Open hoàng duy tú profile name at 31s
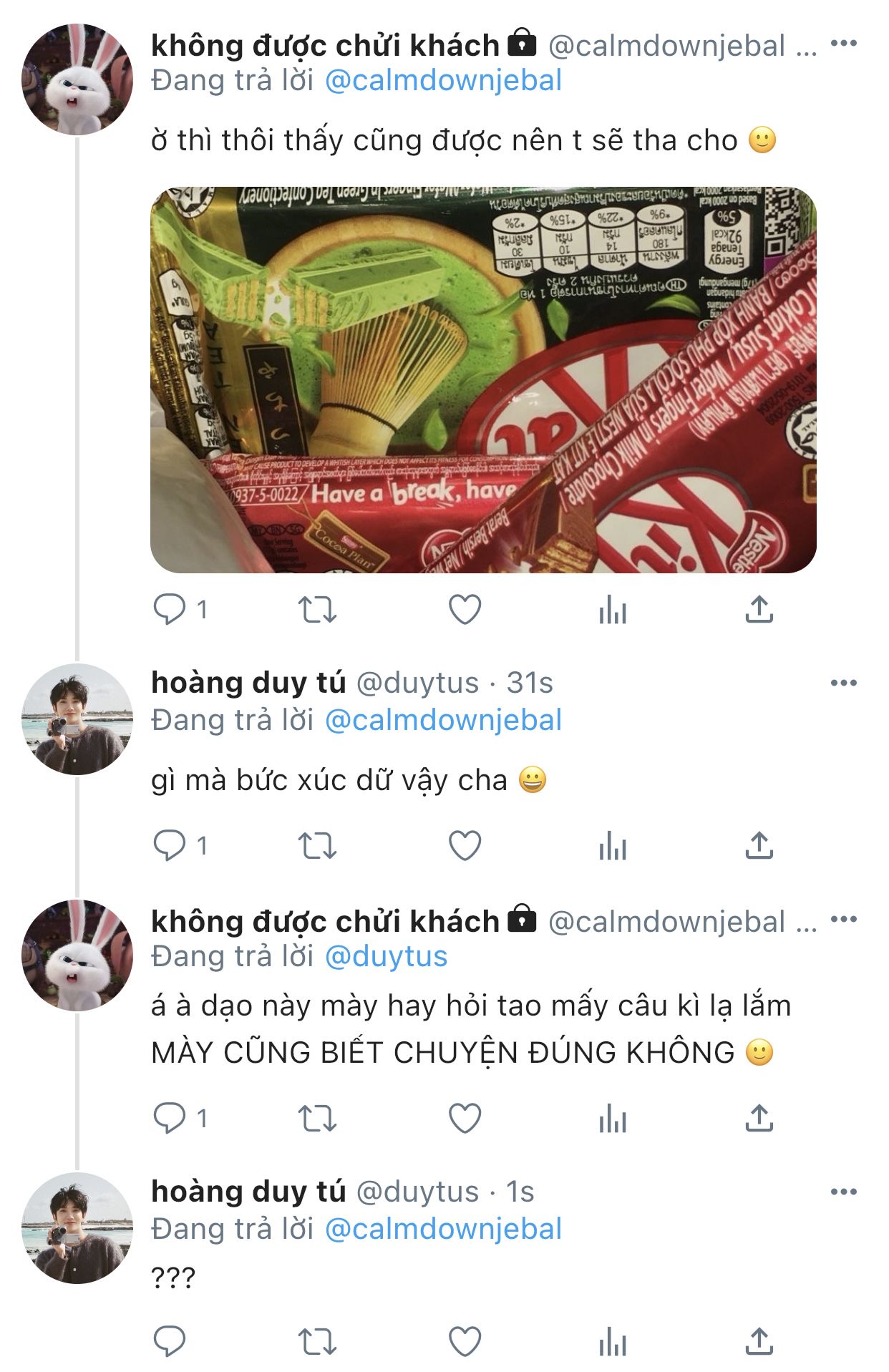The width and height of the screenshot is (889, 1372). [248, 683]
